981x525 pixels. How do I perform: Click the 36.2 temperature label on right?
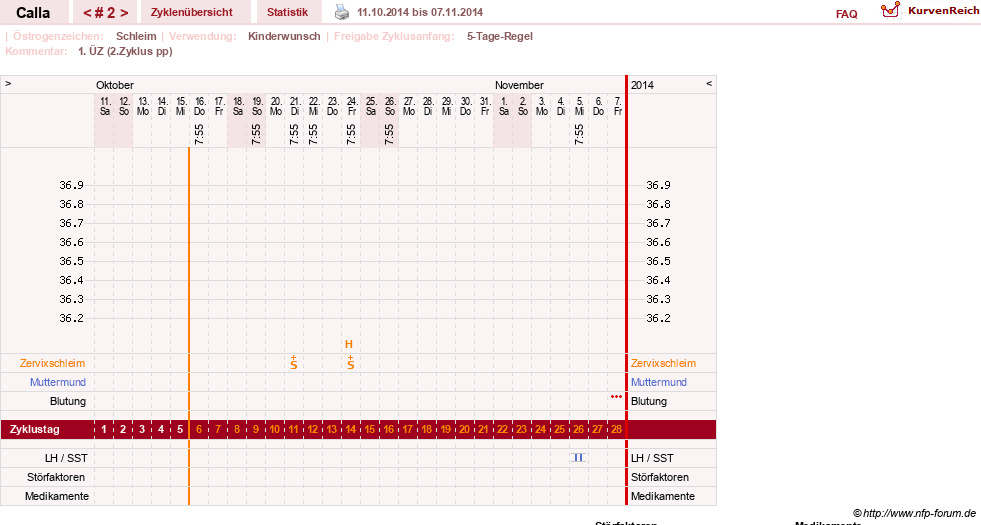click(658, 318)
